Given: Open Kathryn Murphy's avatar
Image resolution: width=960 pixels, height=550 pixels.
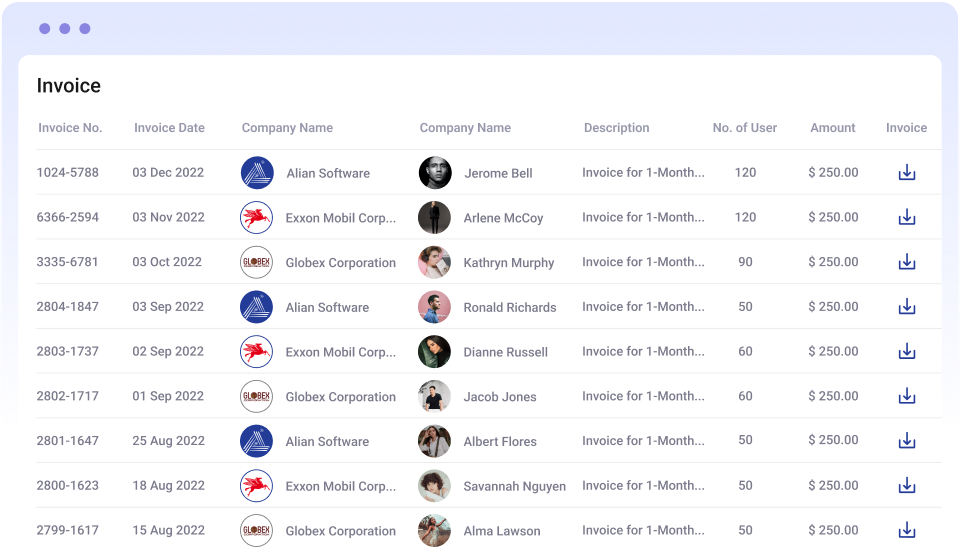Looking at the screenshot, I should [x=435, y=262].
